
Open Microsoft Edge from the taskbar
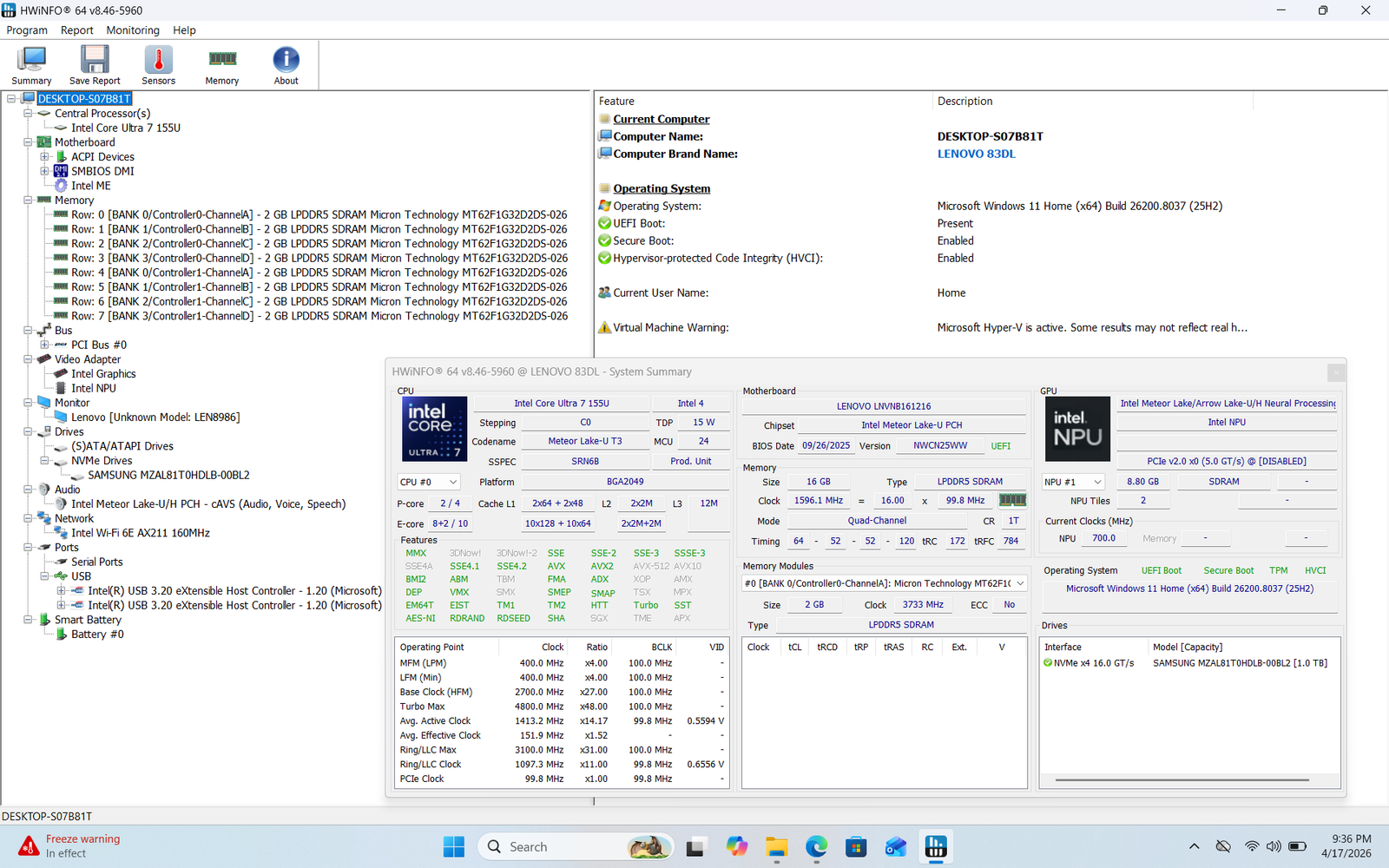(x=816, y=847)
